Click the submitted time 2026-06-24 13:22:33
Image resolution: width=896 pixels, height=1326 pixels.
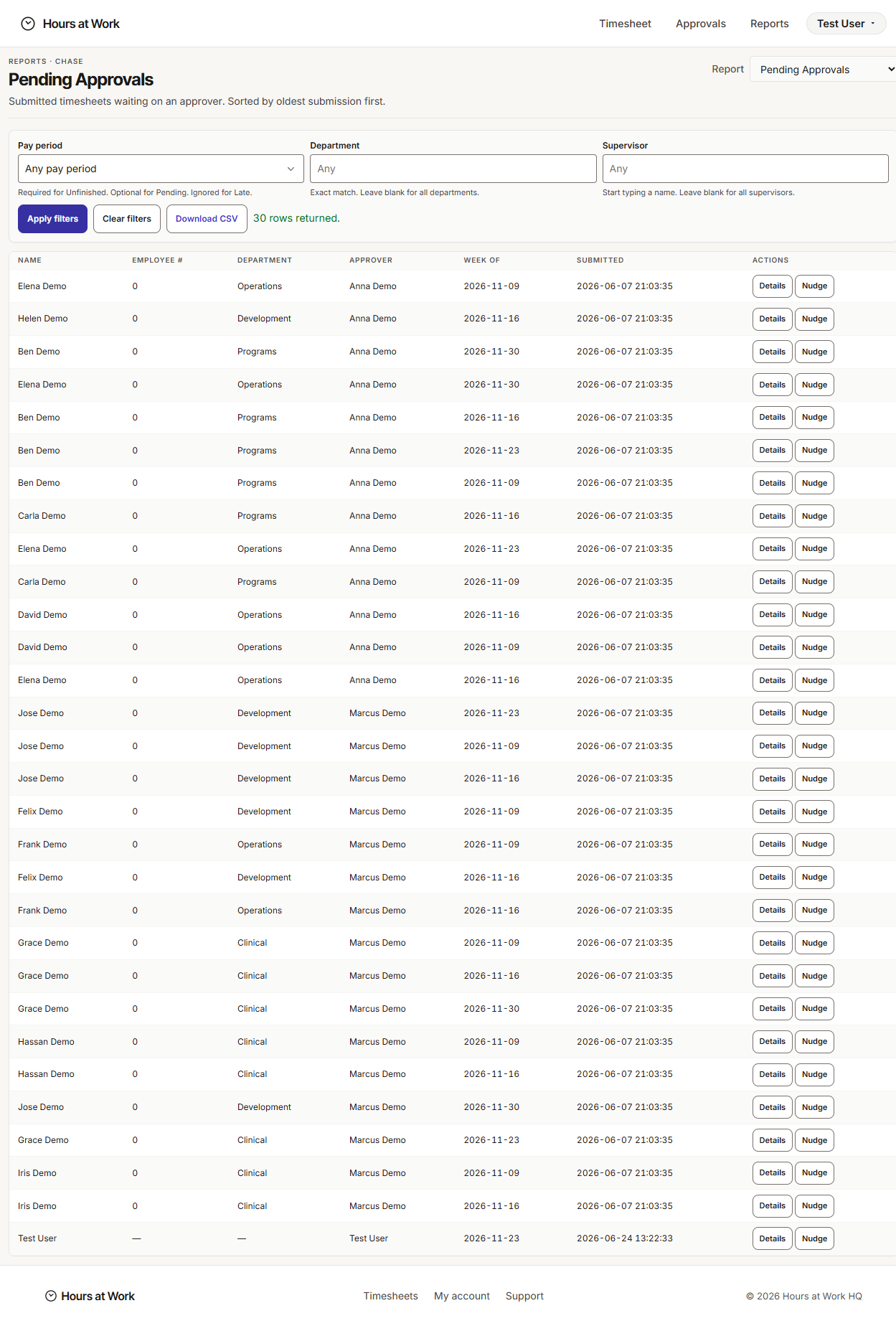pos(625,1238)
